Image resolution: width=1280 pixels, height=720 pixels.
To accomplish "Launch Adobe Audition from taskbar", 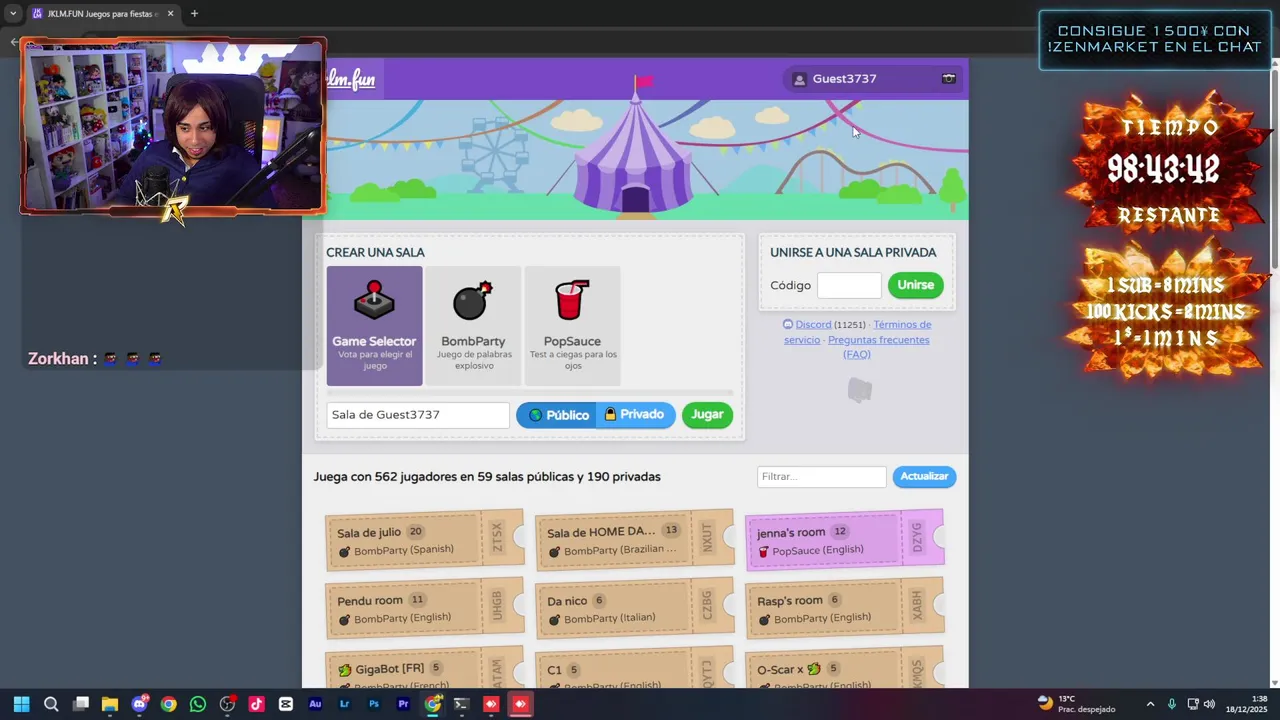I will [315, 704].
